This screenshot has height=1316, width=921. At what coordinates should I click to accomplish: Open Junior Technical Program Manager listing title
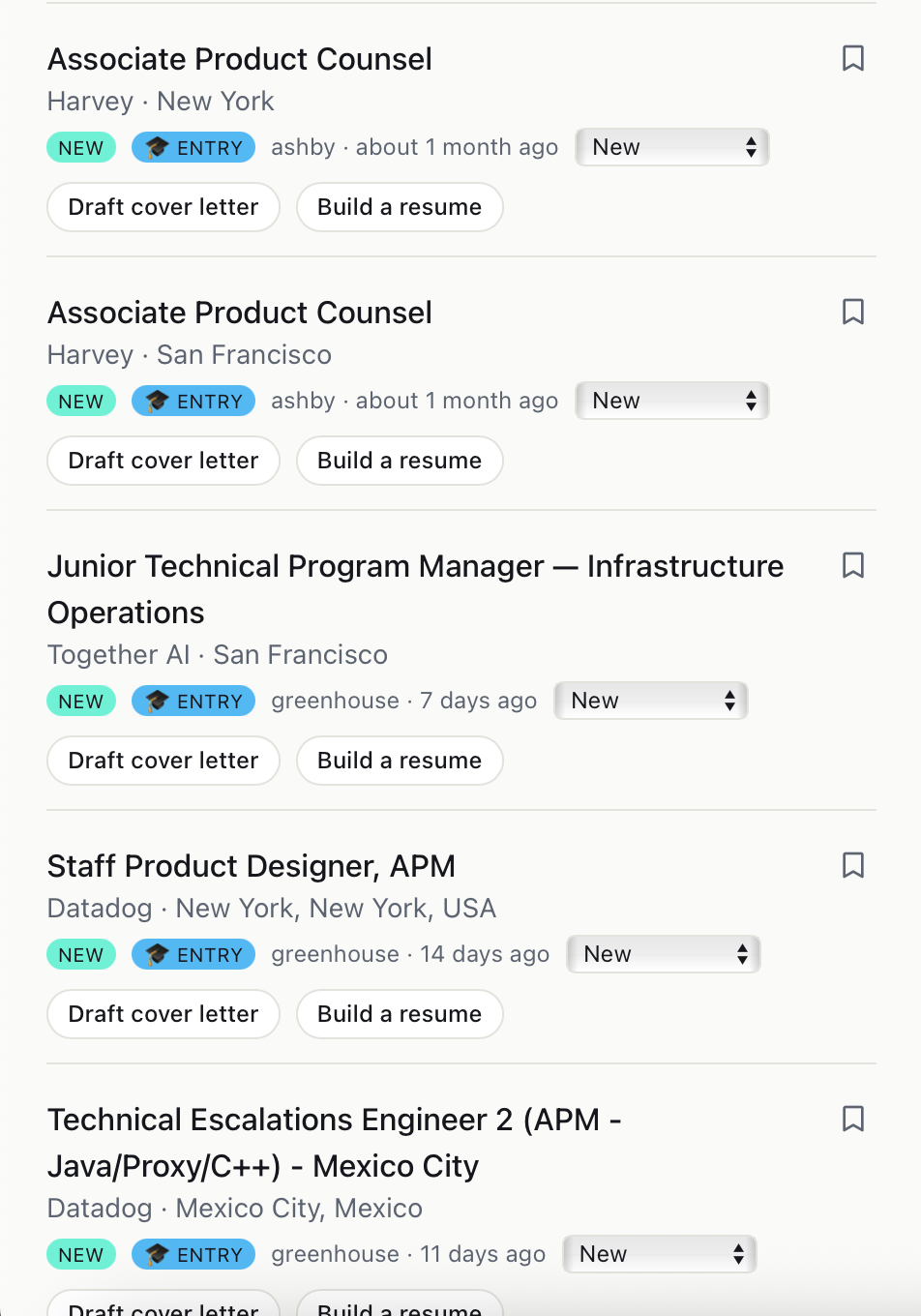[x=416, y=589]
